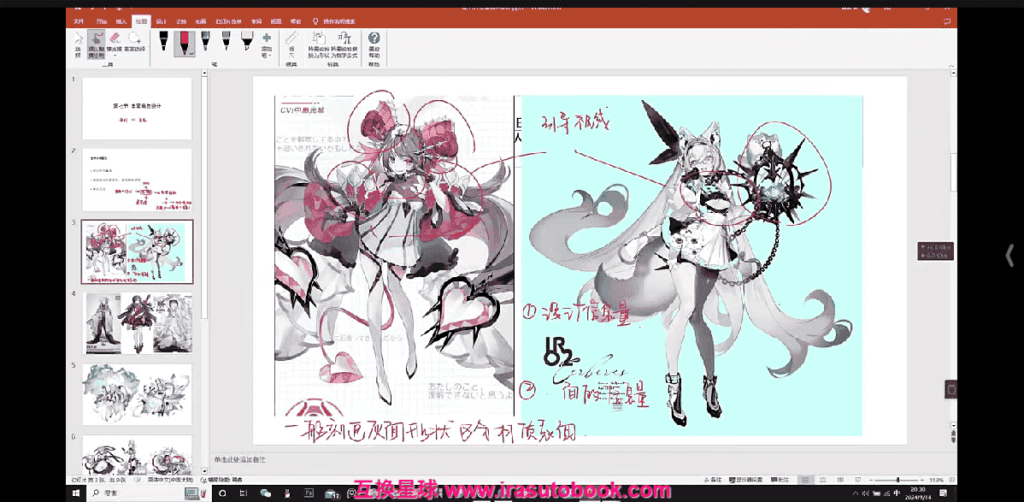The width and height of the screenshot is (1024, 502).
Task: Select slide 5 thumbnail
Action: tap(137, 395)
